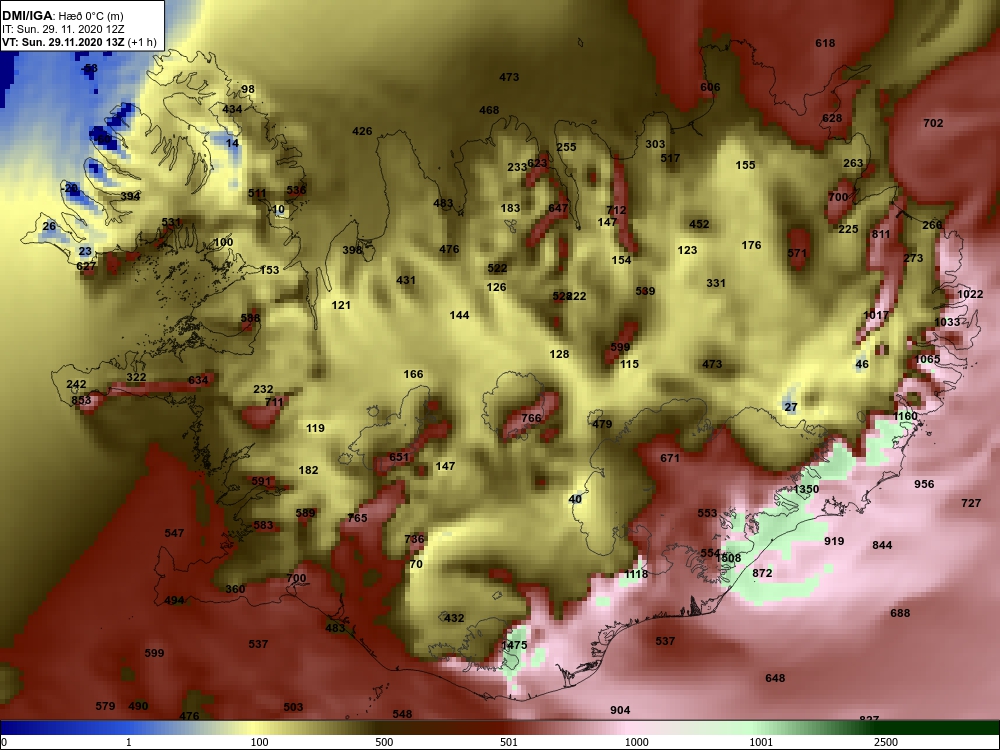Click the map value "432"
This screenshot has width=1000, height=750.
click(454, 618)
